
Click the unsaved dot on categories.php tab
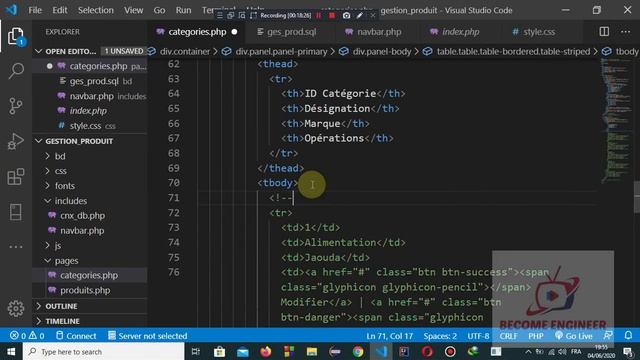pyautogui.click(x=234, y=31)
